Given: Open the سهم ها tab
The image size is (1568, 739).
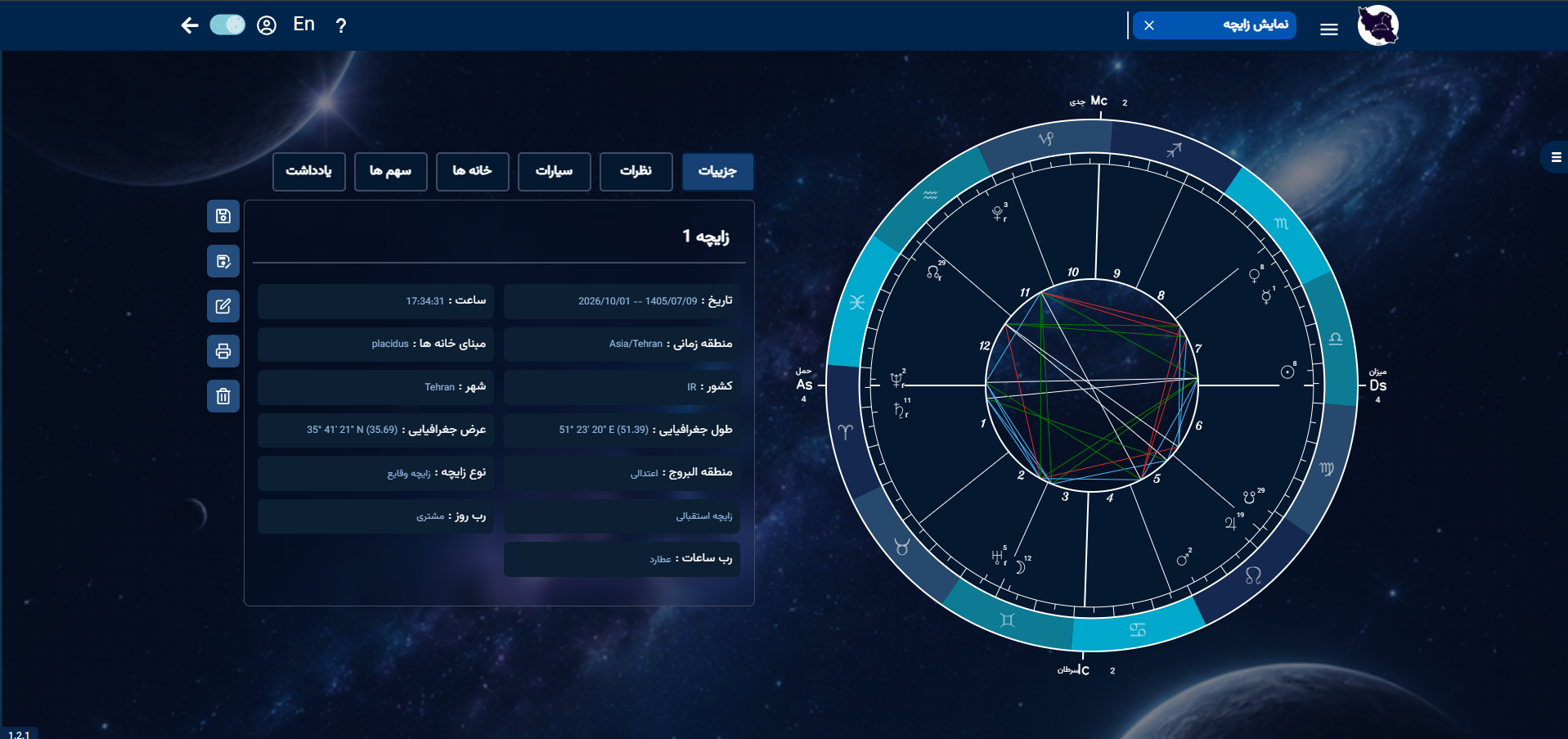Looking at the screenshot, I should click(391, 171).
